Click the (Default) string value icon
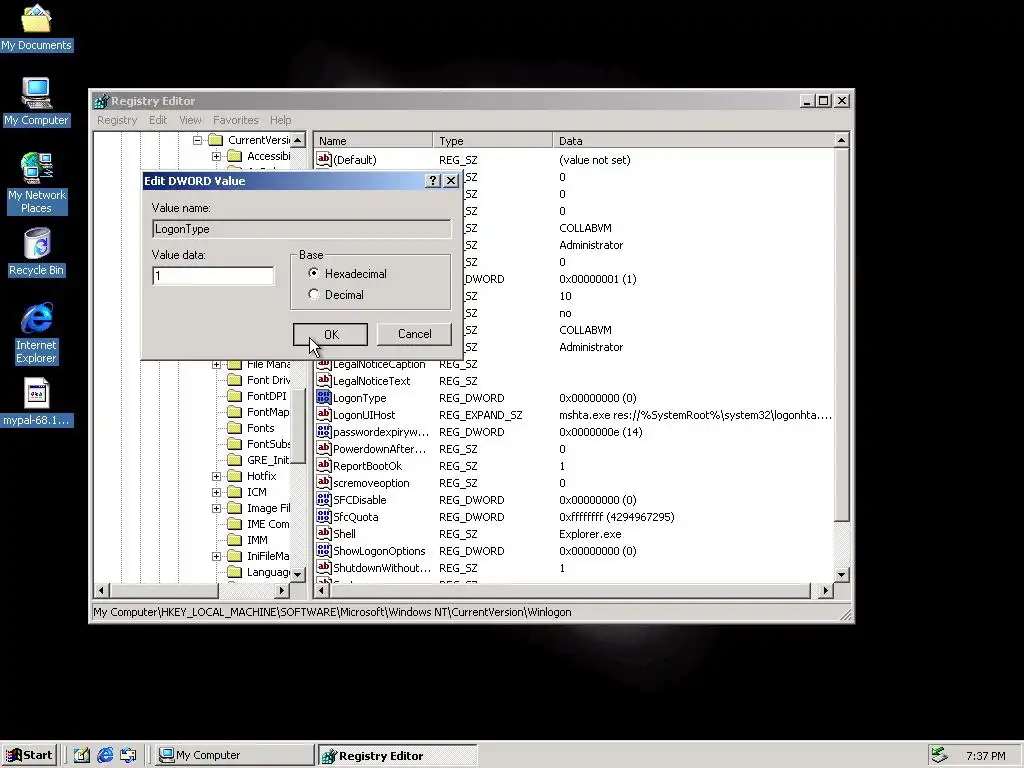The height and width of the screenshot is (768, 1024). pos(323,159)
